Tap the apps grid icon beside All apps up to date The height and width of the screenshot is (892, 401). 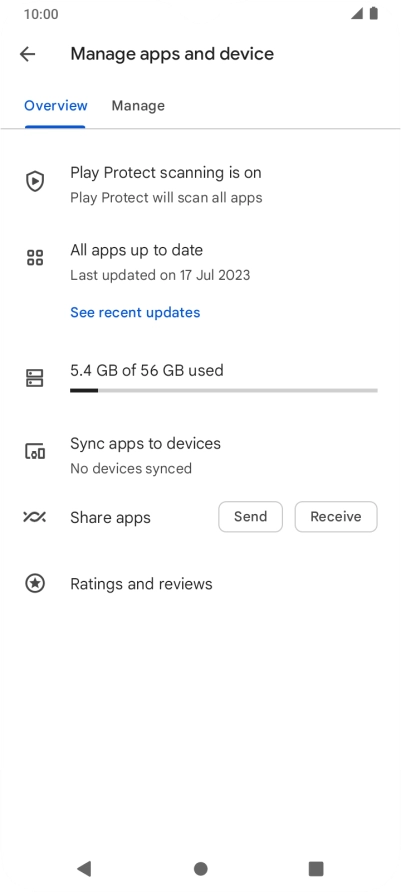35,258
